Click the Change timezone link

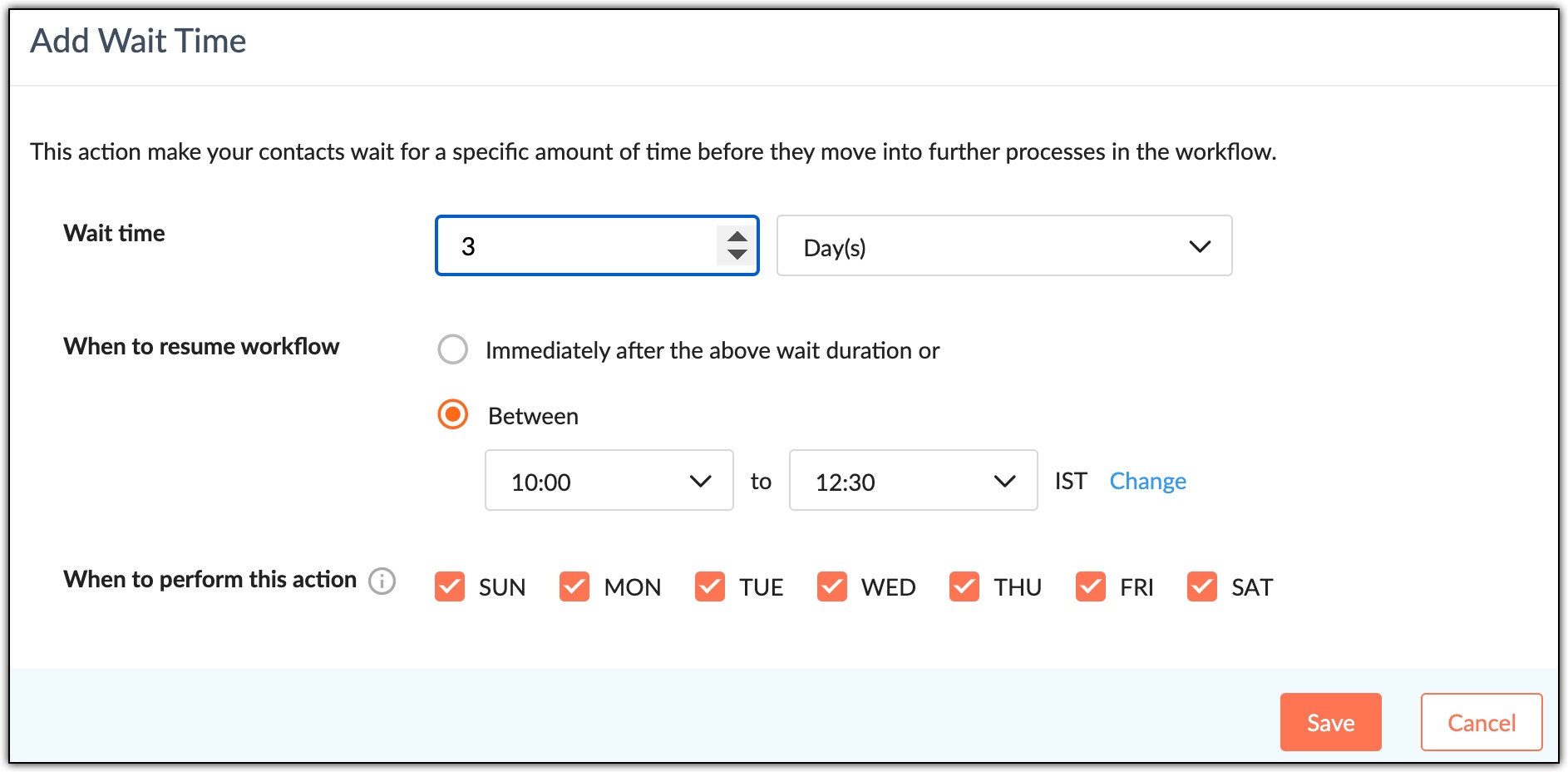[x=1147, y=481]
